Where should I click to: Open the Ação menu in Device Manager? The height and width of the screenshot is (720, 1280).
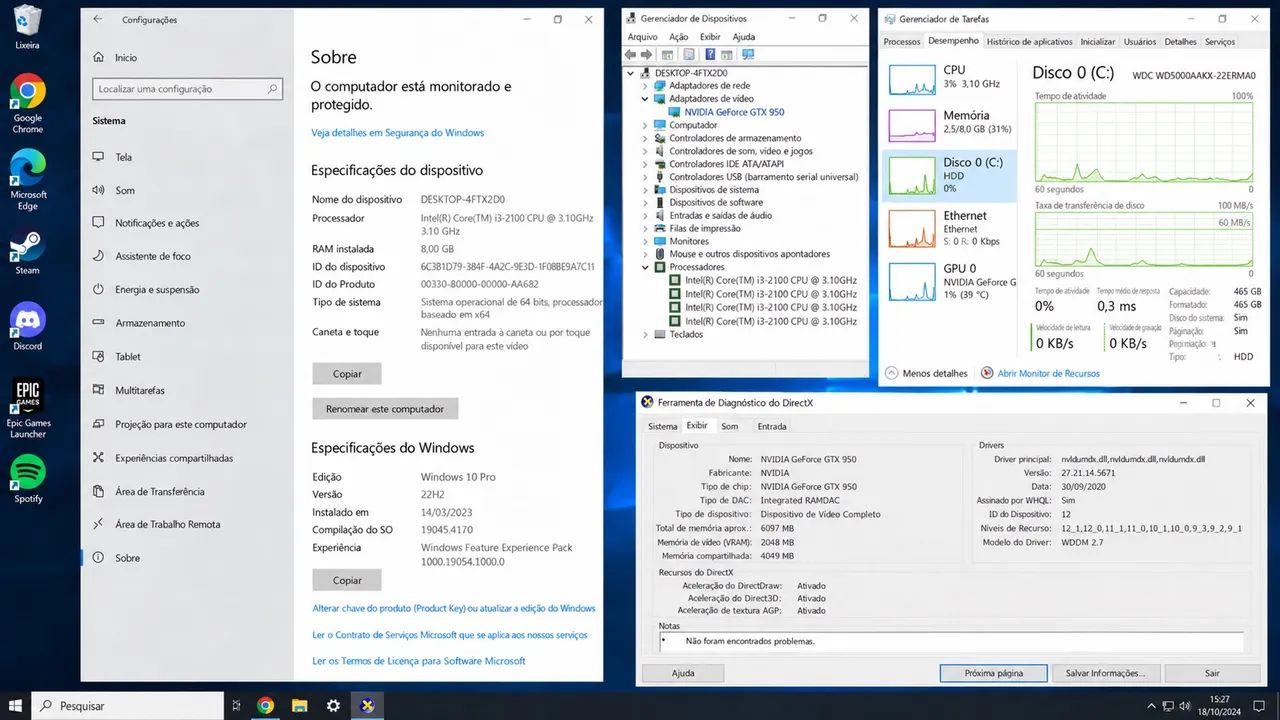678,37
